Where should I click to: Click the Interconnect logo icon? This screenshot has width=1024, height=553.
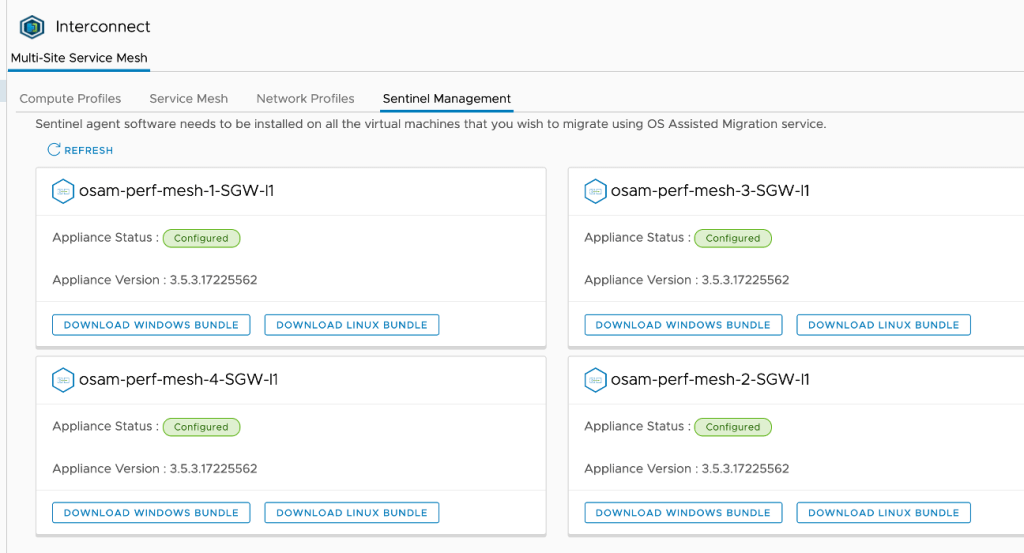(x=32, y=27)
